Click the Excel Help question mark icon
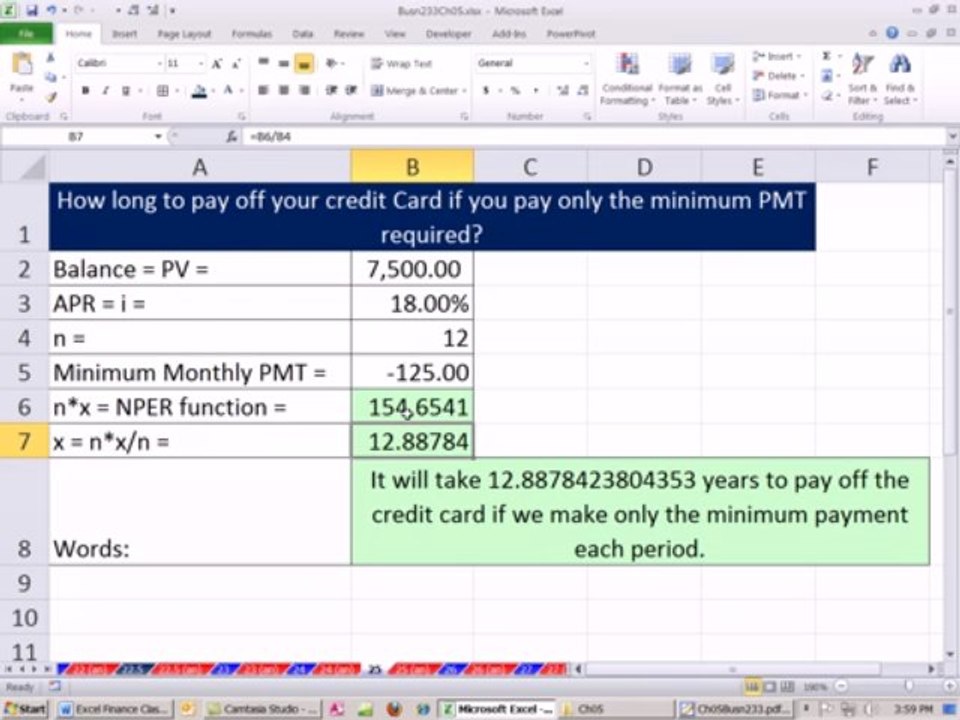 (x=892, y=33)
